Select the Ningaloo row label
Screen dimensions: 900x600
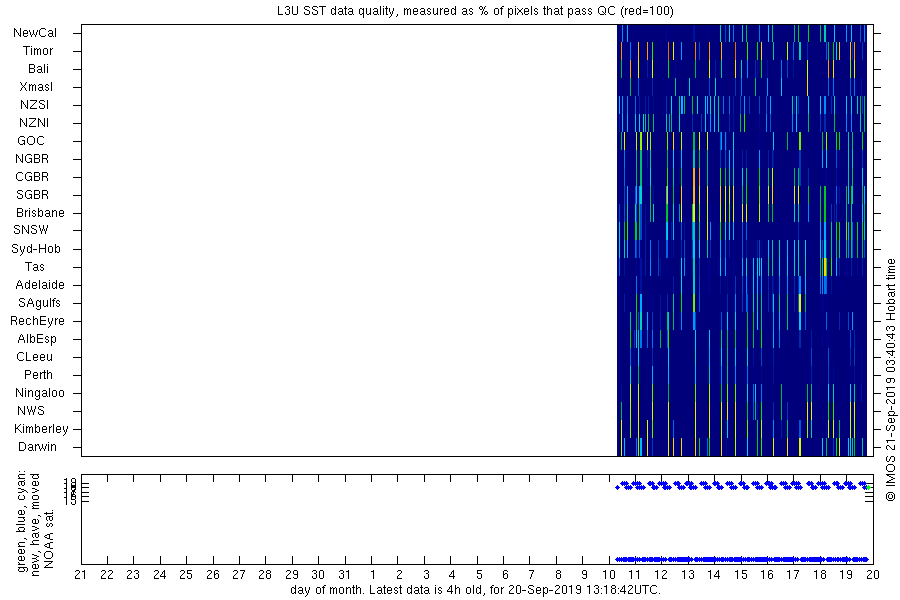coord(40,393)
